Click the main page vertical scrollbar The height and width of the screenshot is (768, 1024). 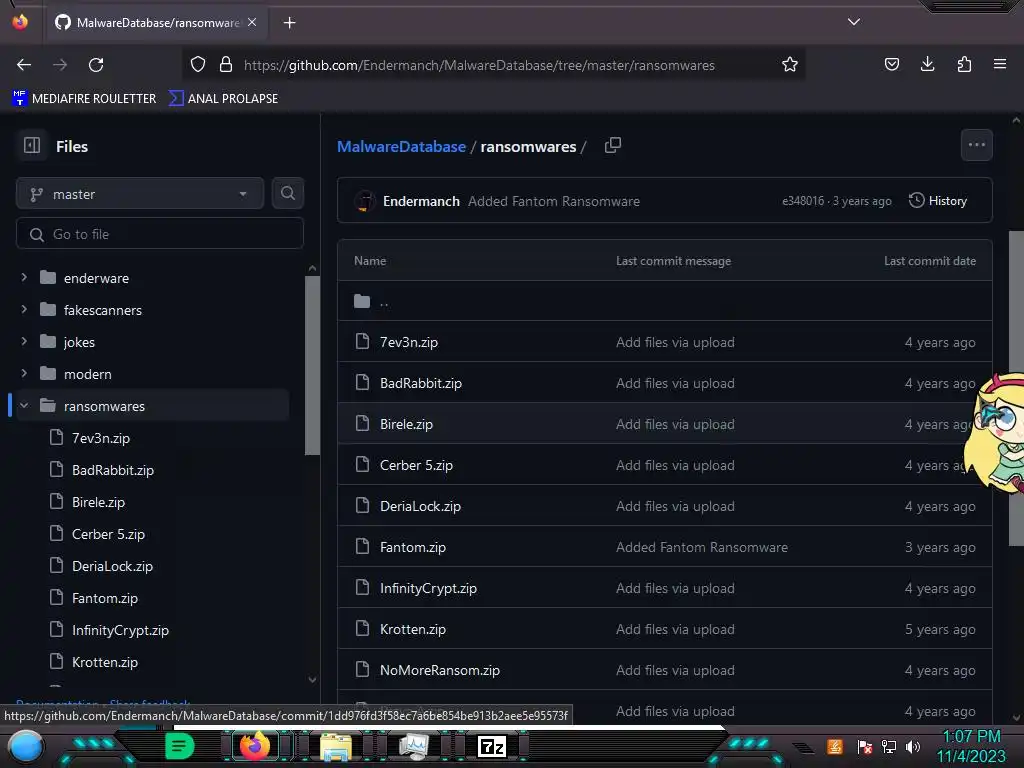coord(1016,388)
